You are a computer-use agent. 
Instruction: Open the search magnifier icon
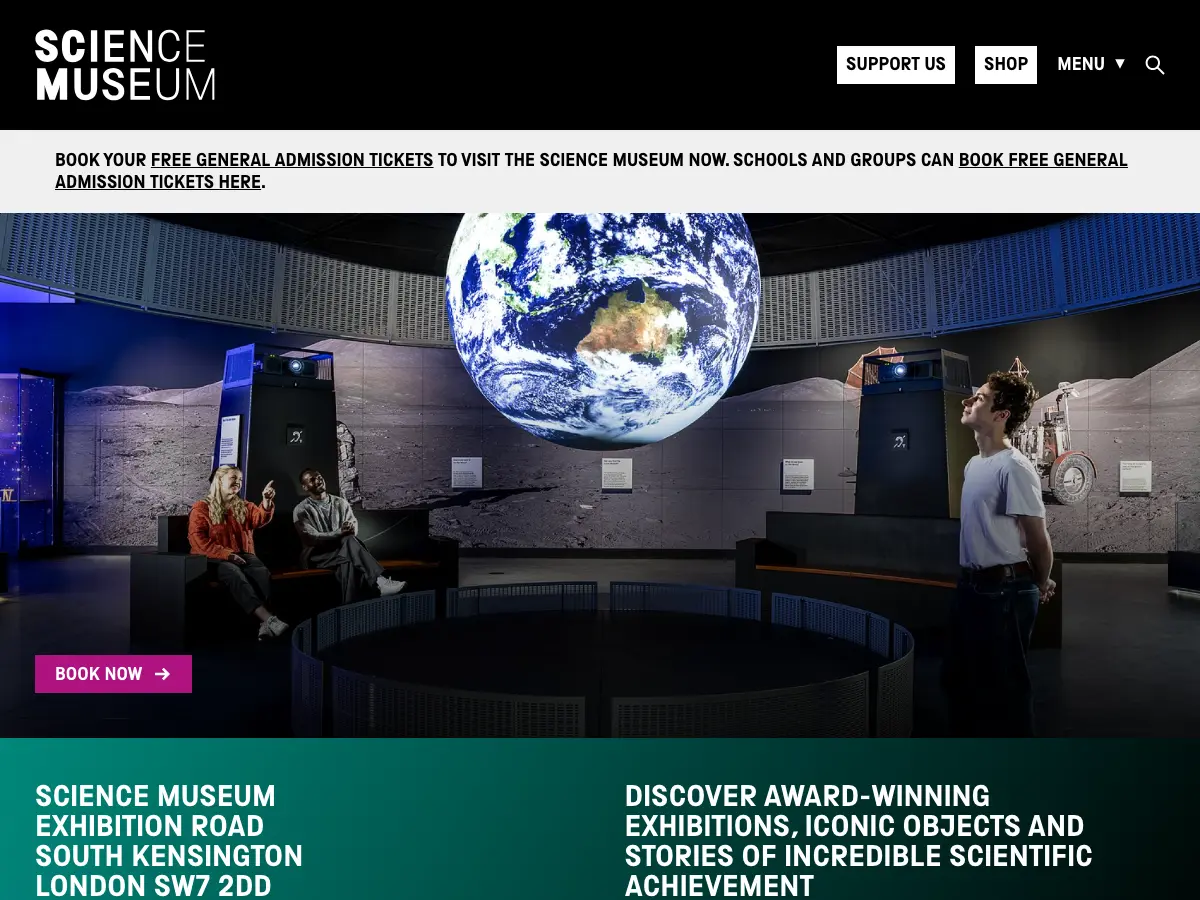coord(1155,65)
